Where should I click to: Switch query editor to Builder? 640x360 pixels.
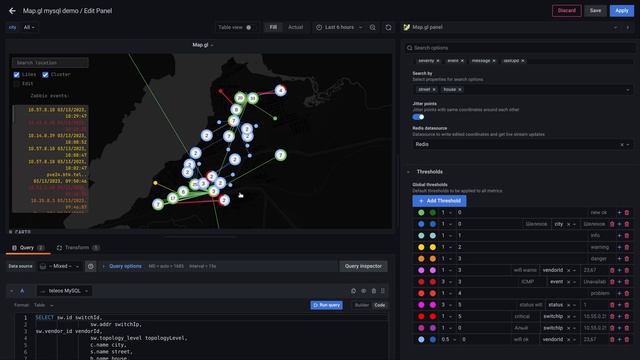tap(362, 305)
